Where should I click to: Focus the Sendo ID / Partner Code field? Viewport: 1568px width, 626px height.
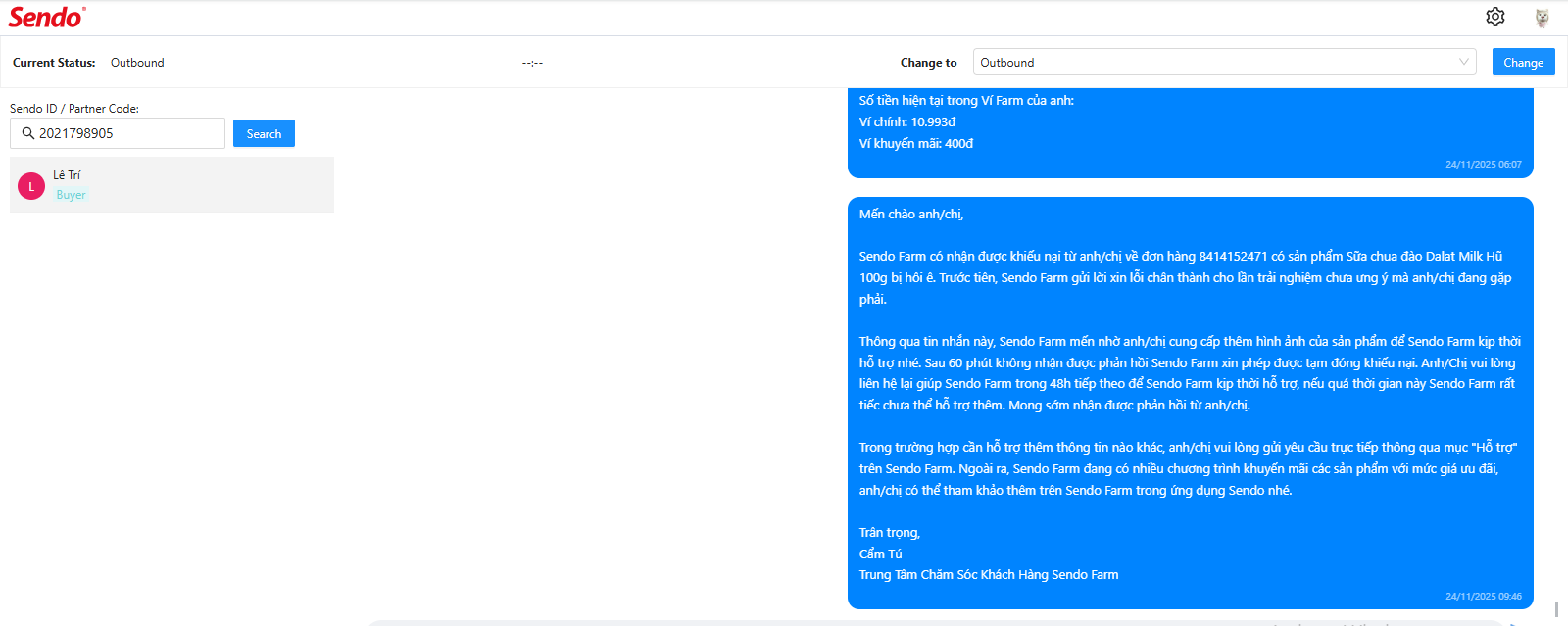tap(118, 133)
